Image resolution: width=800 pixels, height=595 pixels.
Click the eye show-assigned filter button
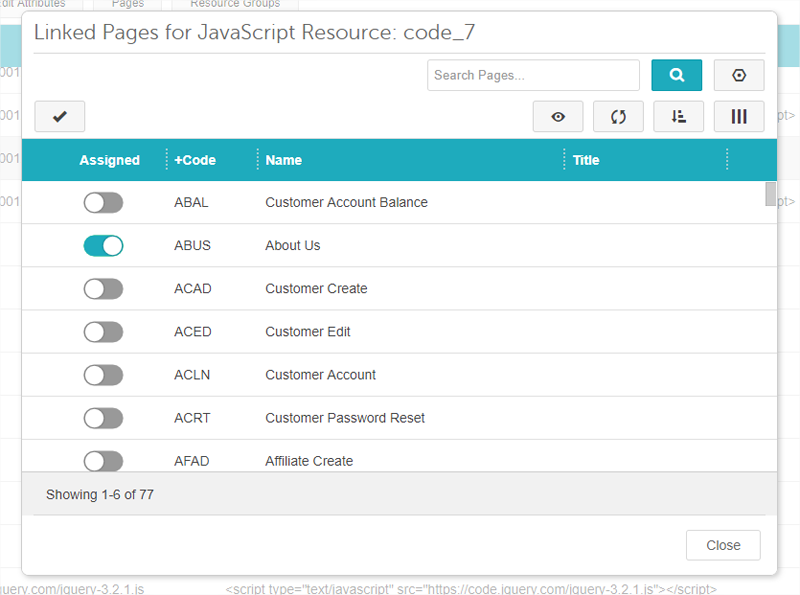(x=558, y=116)
